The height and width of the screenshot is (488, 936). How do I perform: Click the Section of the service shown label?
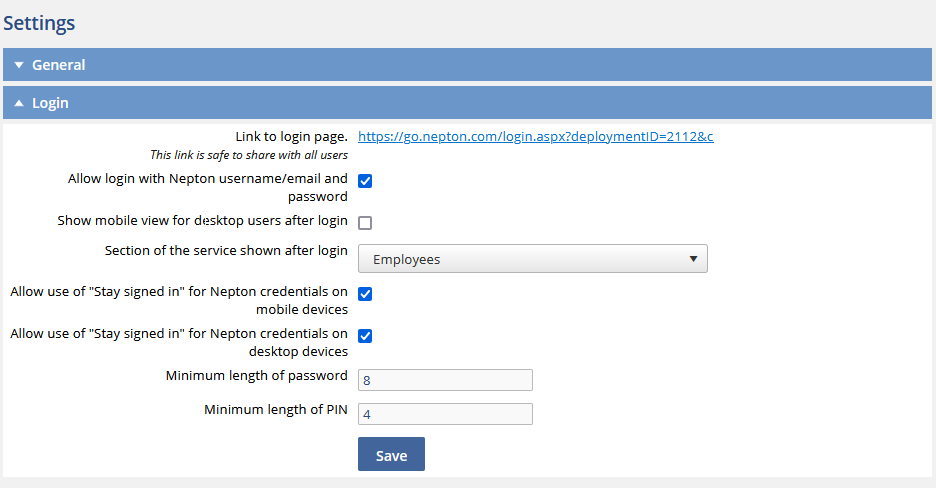pyautogui.click(x=226, y=251)
